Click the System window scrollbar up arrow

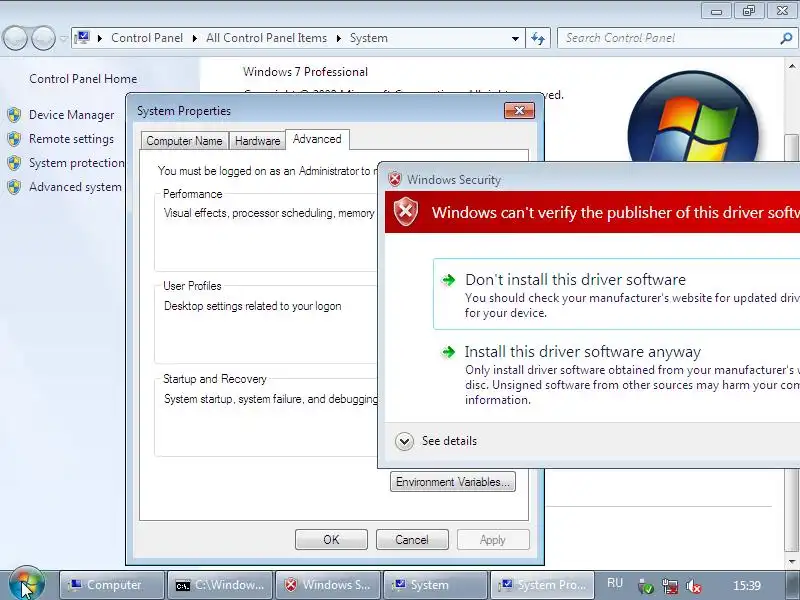pyautogui.click(x=792, y=66)
